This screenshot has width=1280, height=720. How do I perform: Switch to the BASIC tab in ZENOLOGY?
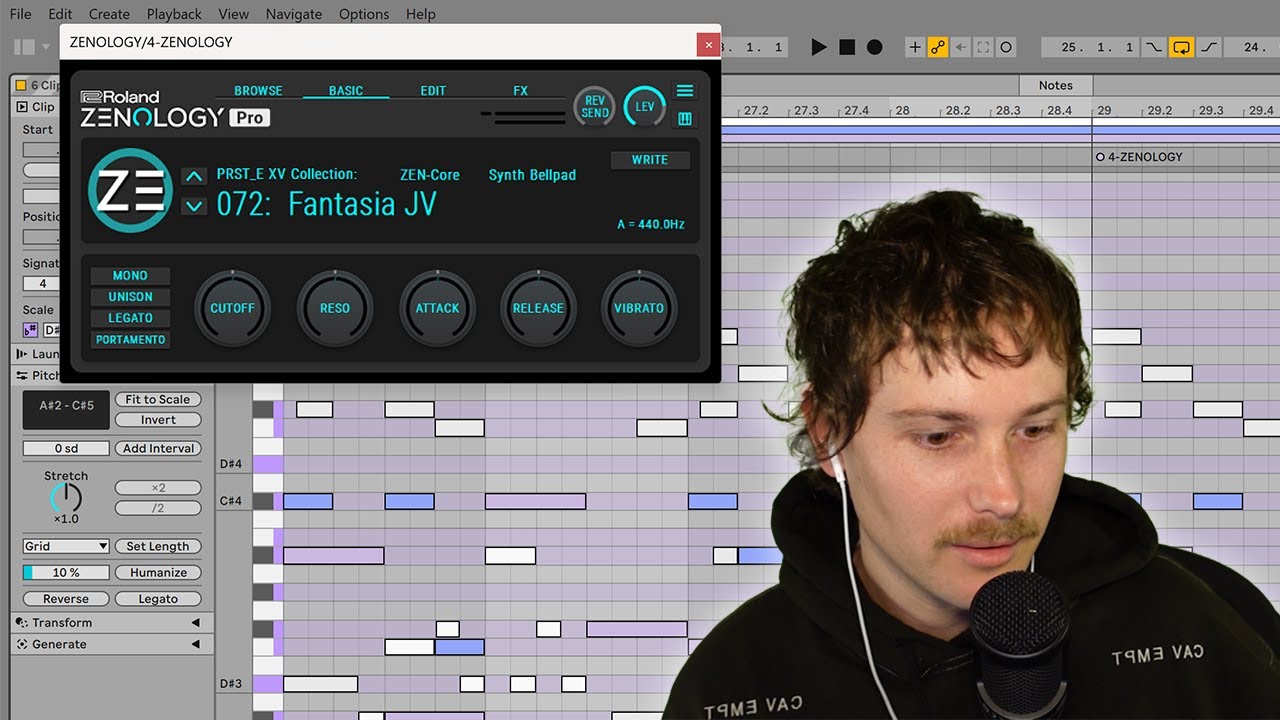coord(346,91)
